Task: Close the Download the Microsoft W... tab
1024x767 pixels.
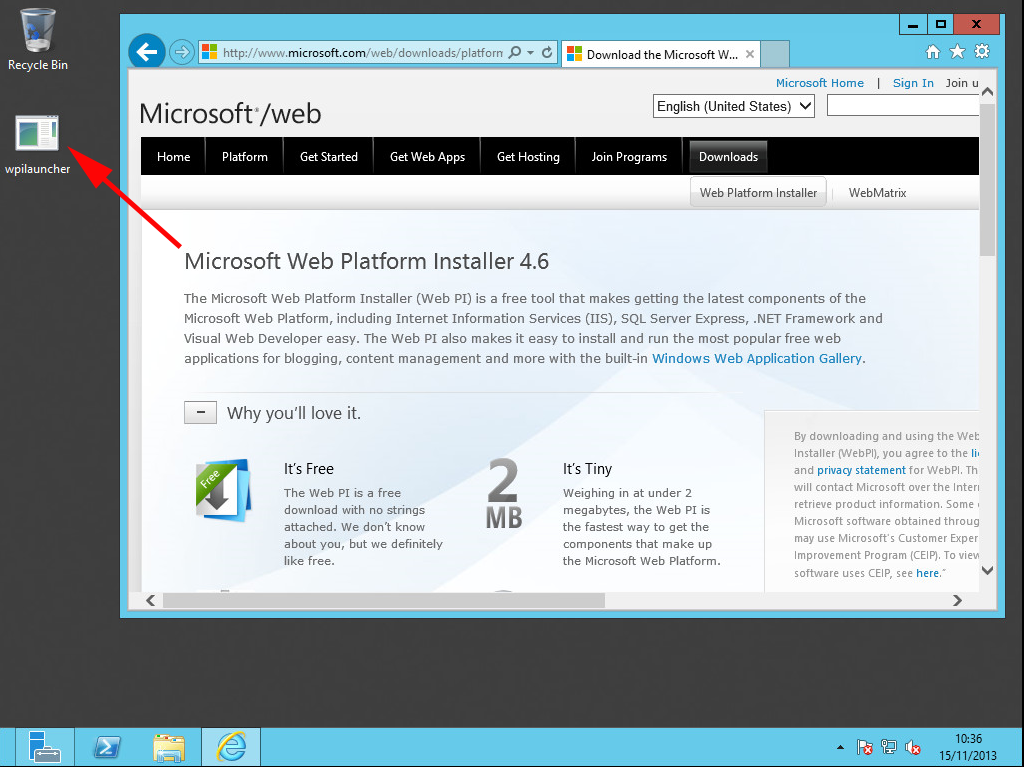Action: click(750, 54)
